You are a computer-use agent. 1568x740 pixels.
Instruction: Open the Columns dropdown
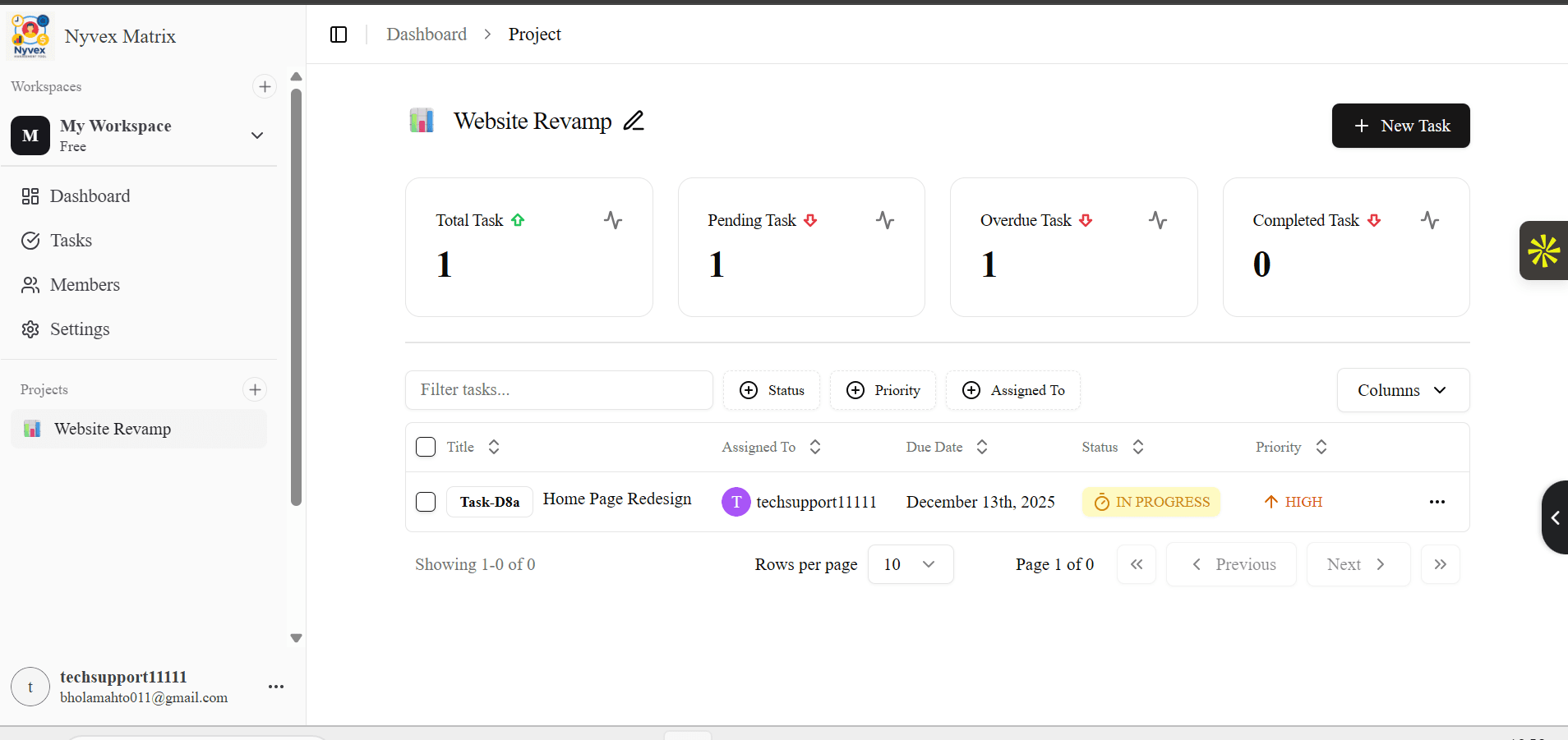1402,390
